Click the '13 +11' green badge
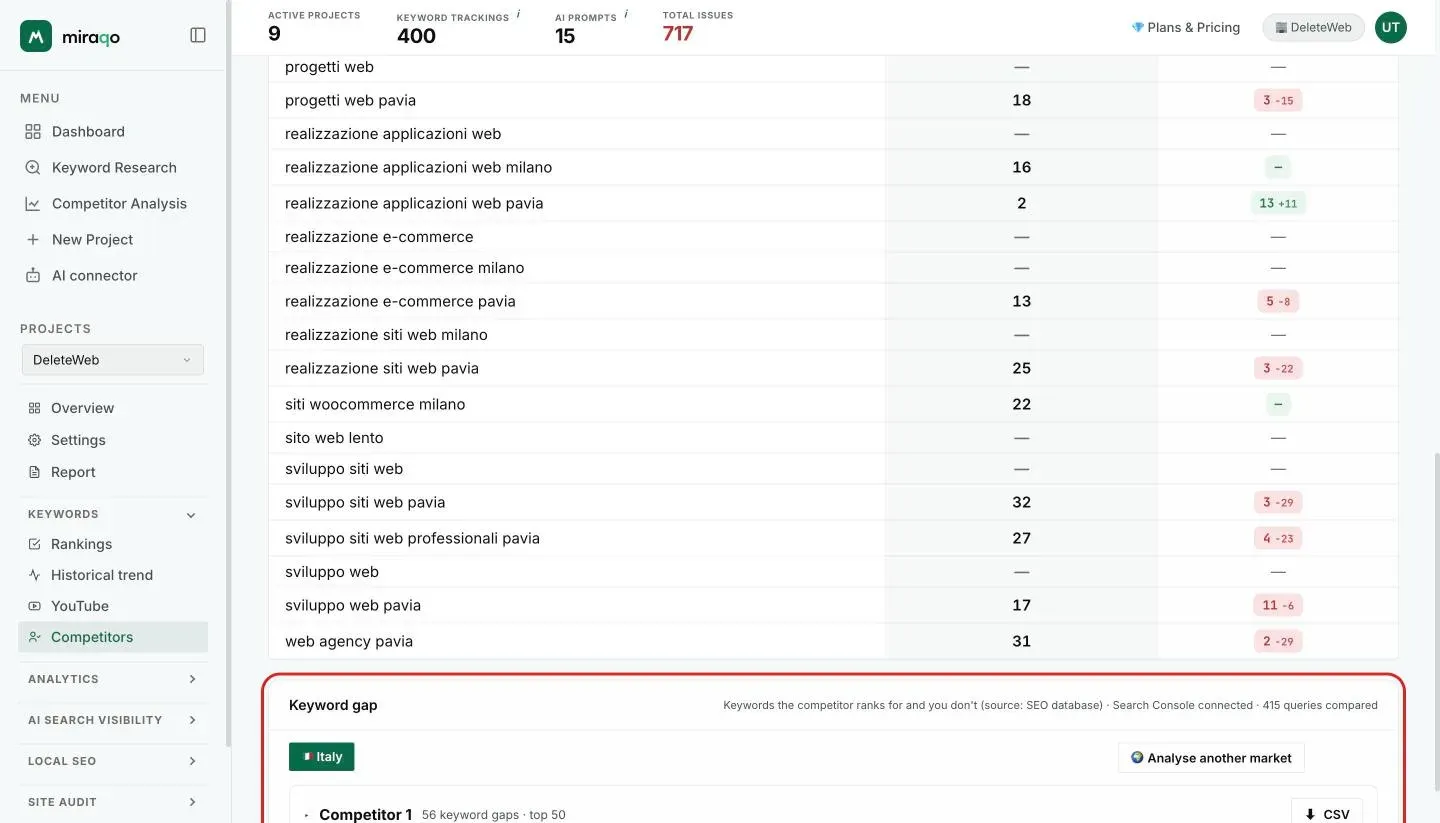 pyautogui.click(x=1278, y=203)
